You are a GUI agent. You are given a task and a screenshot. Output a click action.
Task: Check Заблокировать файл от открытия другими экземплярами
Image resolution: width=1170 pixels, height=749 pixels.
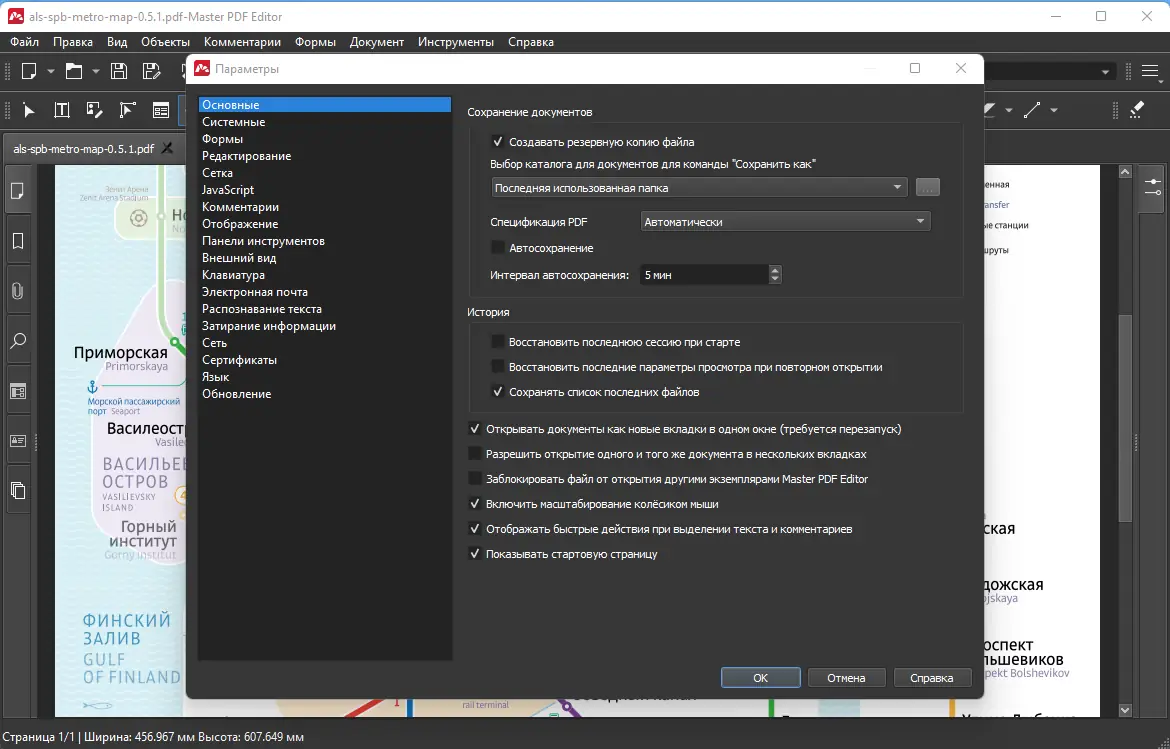[475, 479]
